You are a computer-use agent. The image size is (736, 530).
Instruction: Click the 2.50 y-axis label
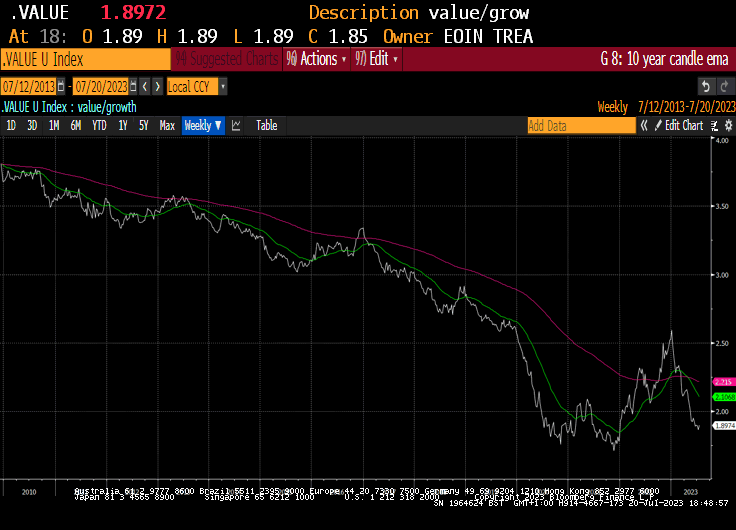[x=722, y=343]
